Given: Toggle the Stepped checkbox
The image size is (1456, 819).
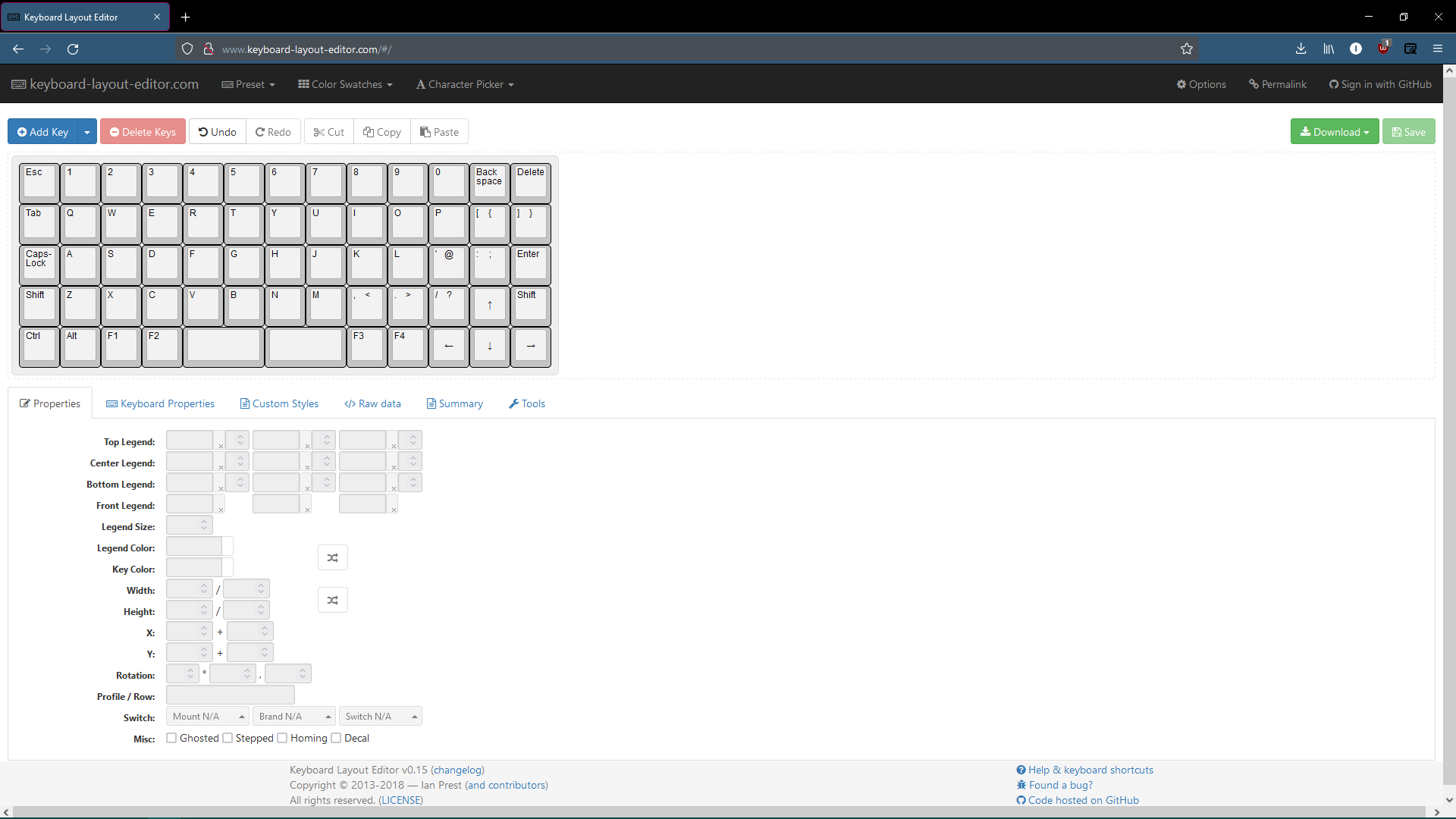Looking at the screenshot, I should [227, 739].
